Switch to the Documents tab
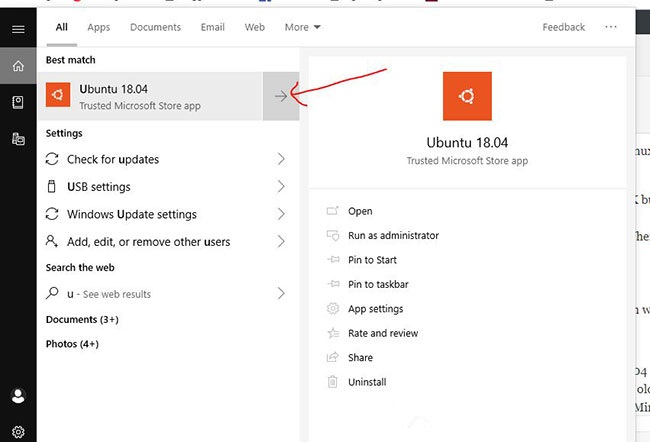Viewport: 650px width, 442px height. (155, 27)
